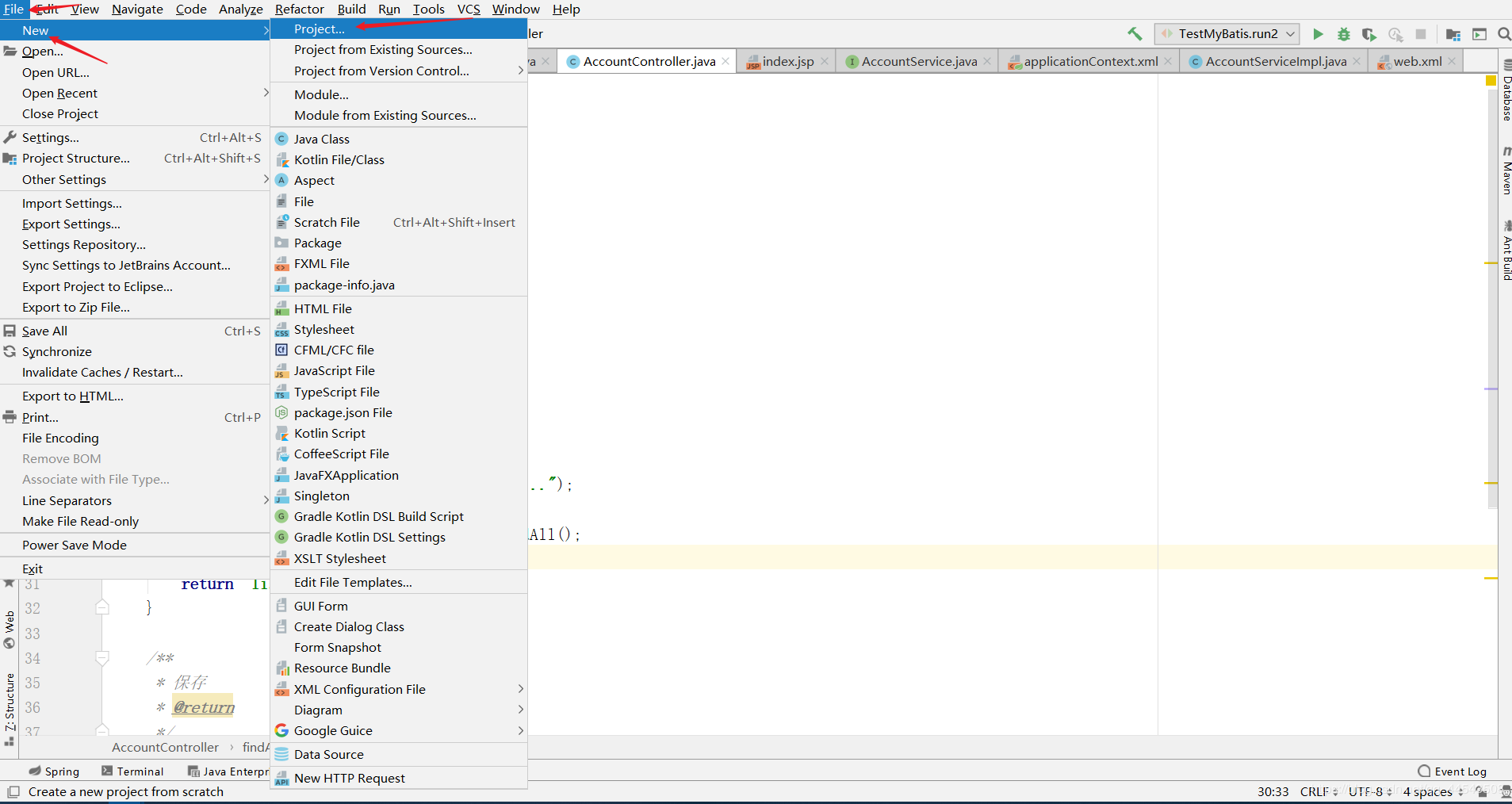Create a new Aspect
This screenshot has height=804, width=1512.
click(x=399, y=180)
